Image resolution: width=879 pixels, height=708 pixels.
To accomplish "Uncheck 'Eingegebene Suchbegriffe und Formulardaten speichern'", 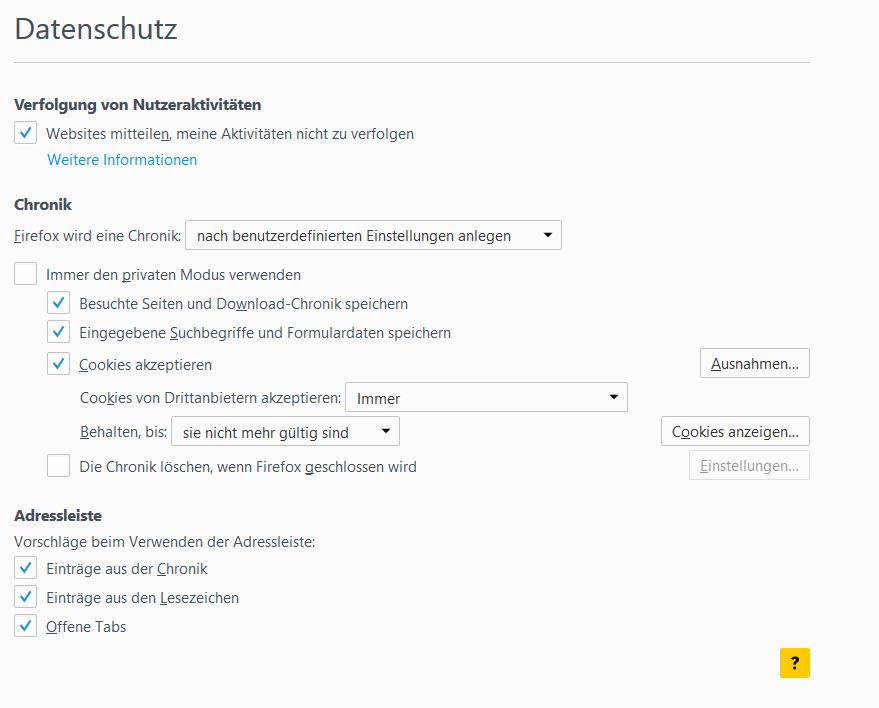I will 59,332.
